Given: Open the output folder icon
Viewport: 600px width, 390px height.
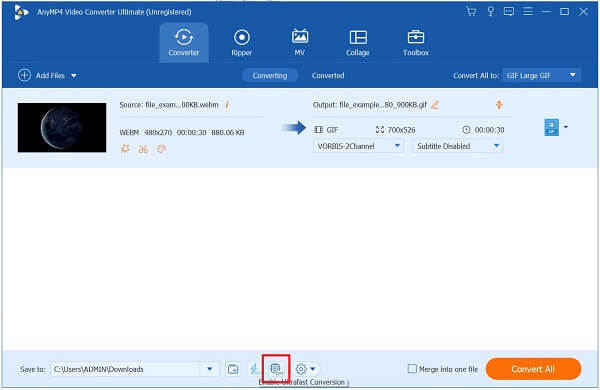Looking at the screenshot, I should 233,369.
